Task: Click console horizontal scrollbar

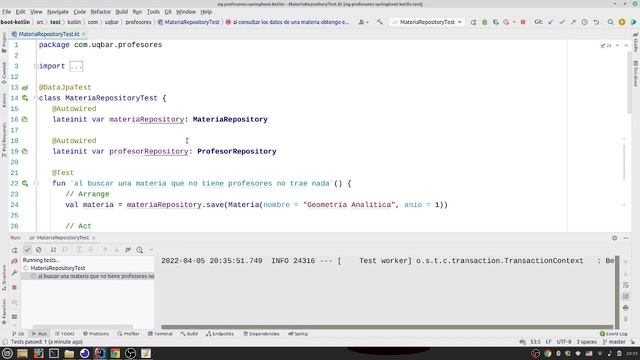Action: [x=387, y=327]
